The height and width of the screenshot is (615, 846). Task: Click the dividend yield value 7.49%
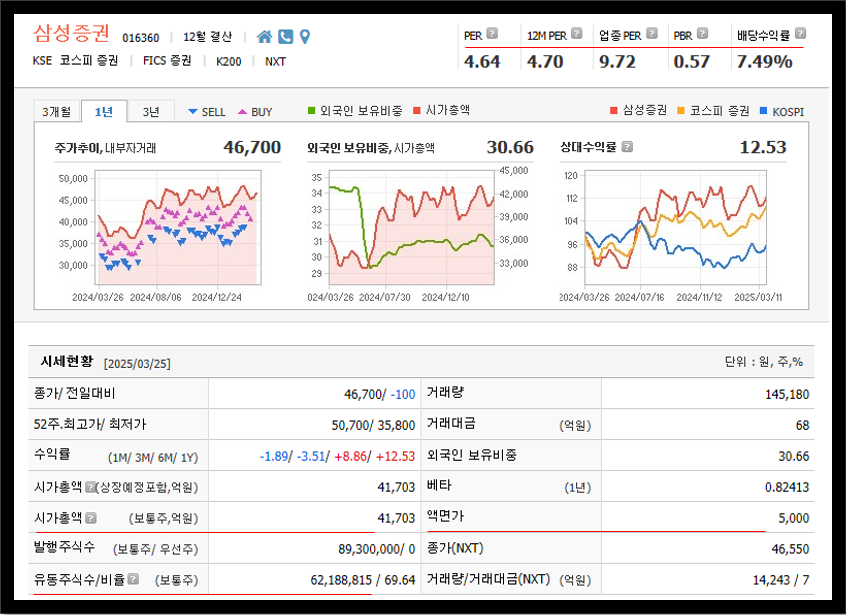(x=765, y=62)
